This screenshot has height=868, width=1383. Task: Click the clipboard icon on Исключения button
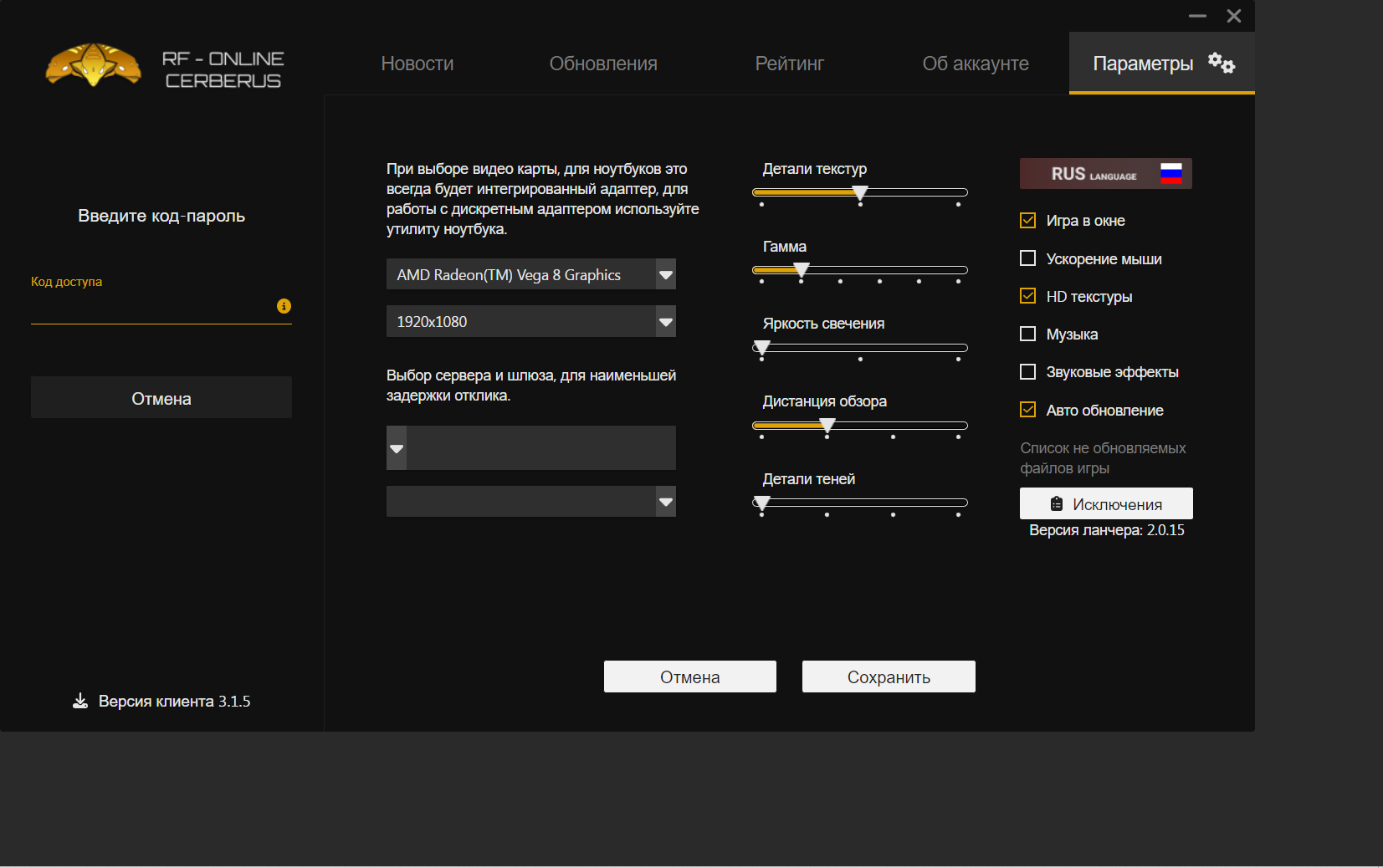[x=1057, y=504]
